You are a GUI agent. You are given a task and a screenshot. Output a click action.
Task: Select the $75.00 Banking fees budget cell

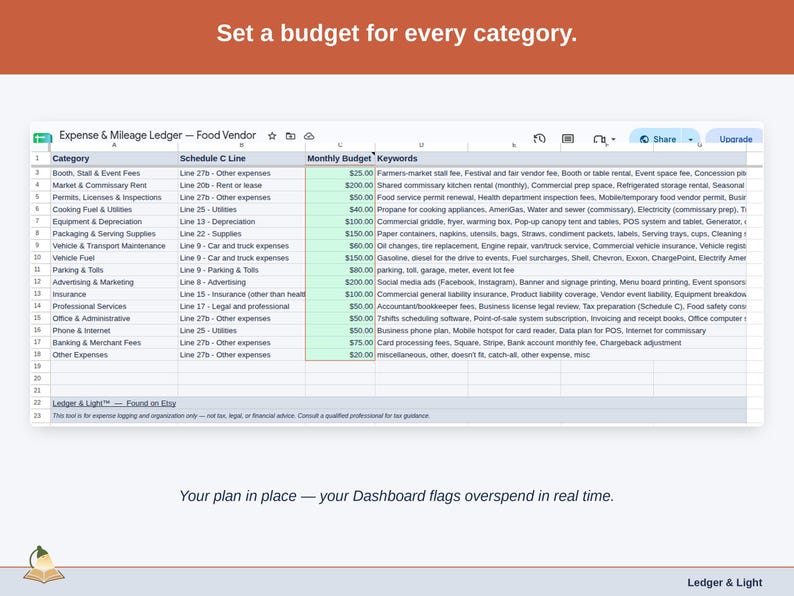pyautogui.click(x=340, y=343)
